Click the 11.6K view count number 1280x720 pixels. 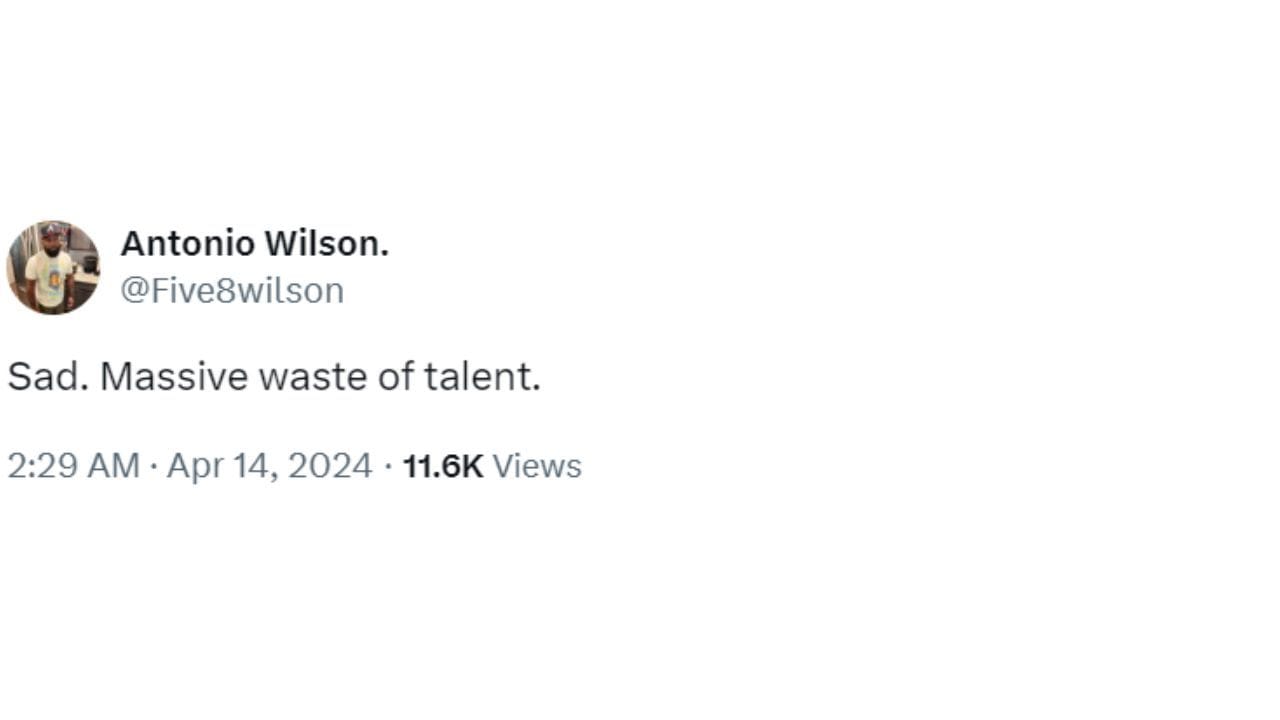442,466
